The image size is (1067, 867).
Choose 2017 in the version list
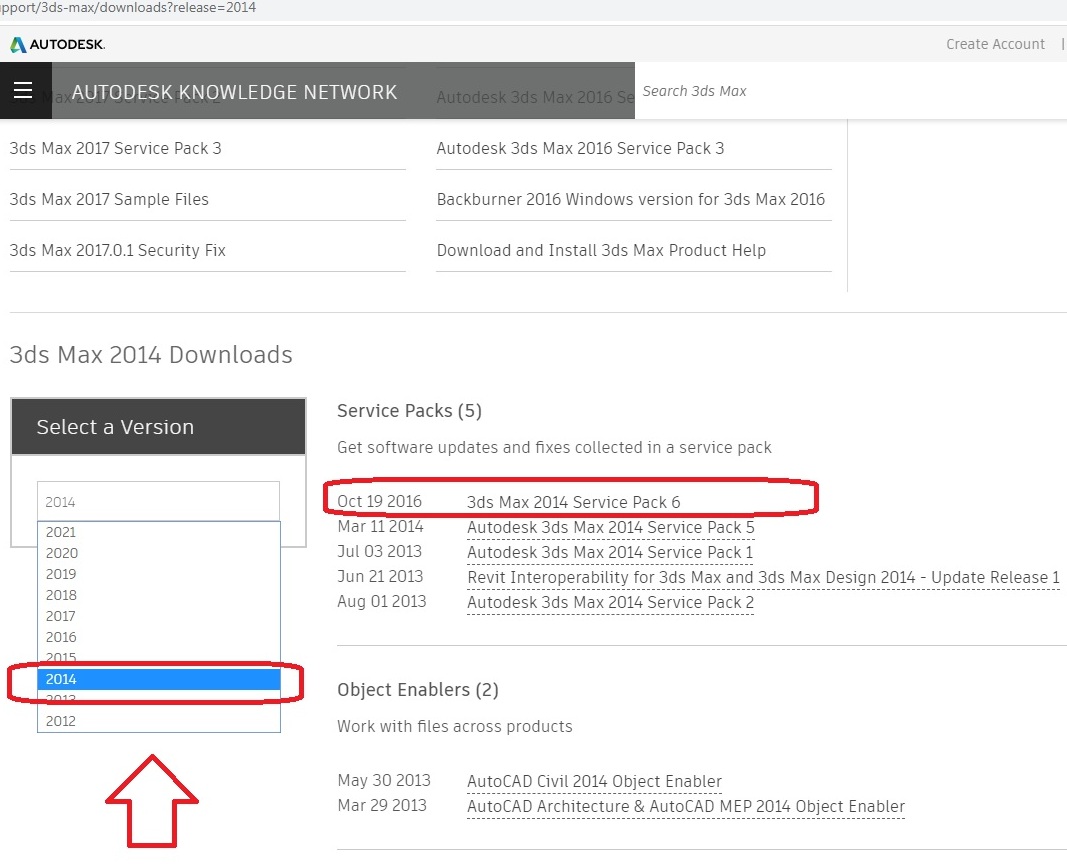pyautogui.click(x=159, y=617)
